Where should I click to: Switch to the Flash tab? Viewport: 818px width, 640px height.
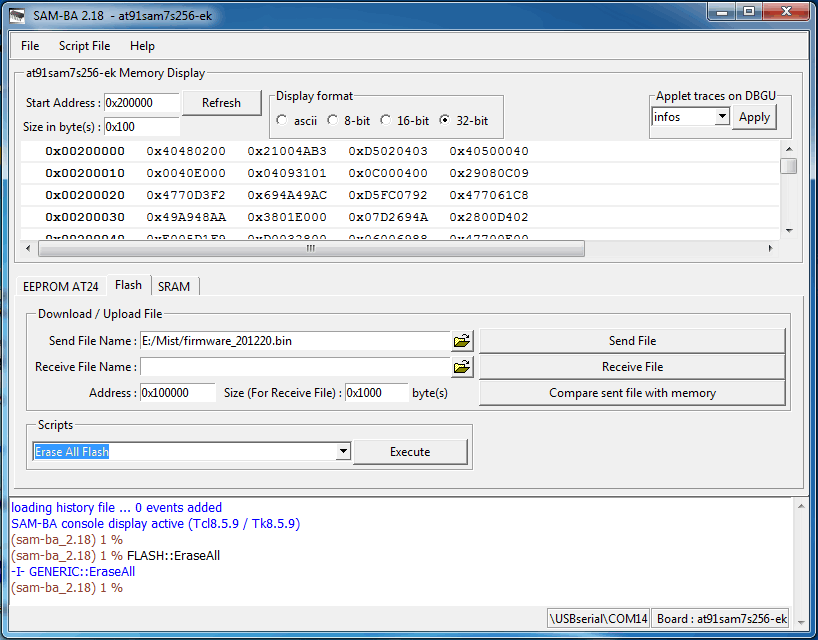click(128, 285)
